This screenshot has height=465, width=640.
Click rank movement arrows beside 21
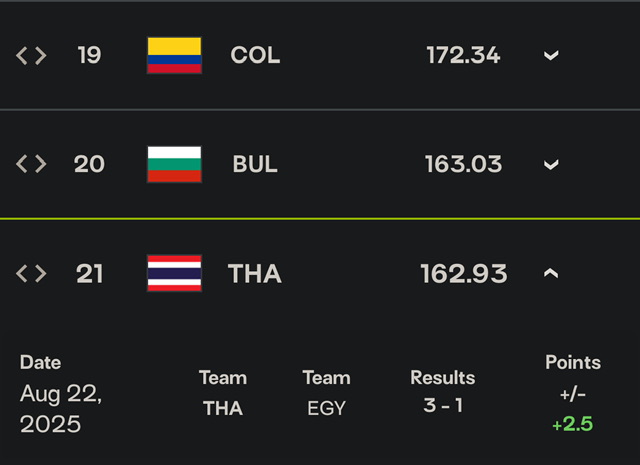pos(31,273)
